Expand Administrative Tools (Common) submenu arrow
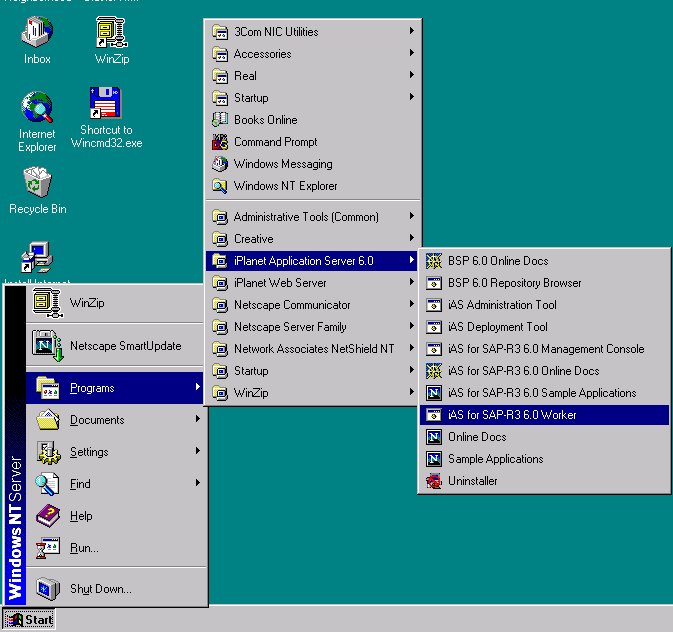 [x=412, y=216]
